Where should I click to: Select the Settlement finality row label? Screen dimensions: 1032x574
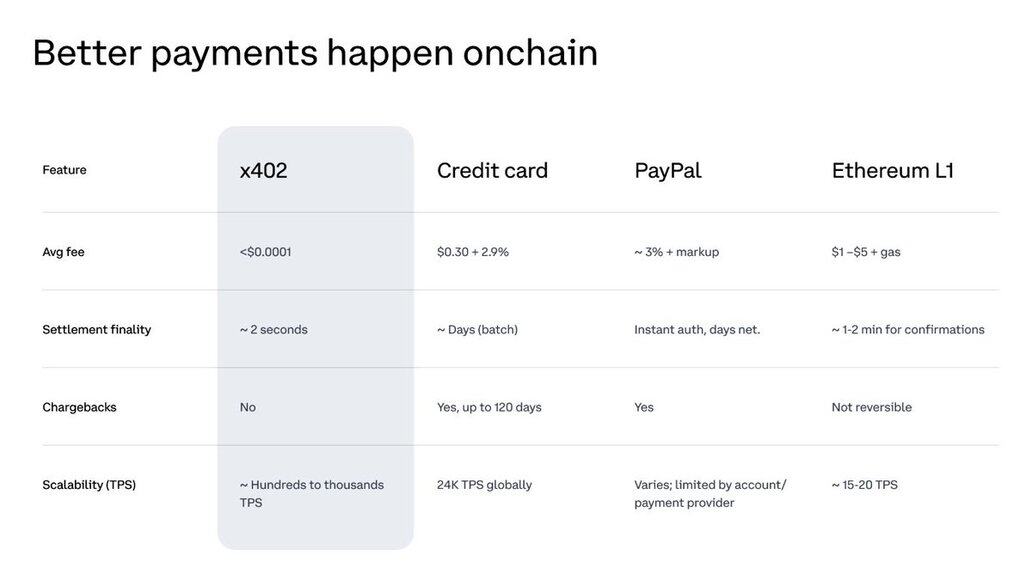96,329
